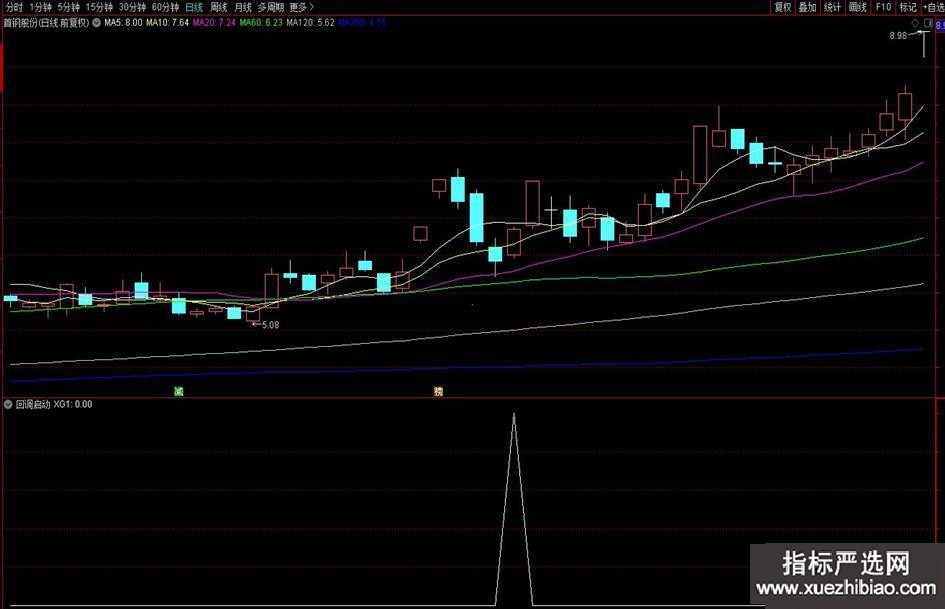This screenshot has height=609, width=945.
Task: Select the 1分钟 period tab
Action: [41, 7]
